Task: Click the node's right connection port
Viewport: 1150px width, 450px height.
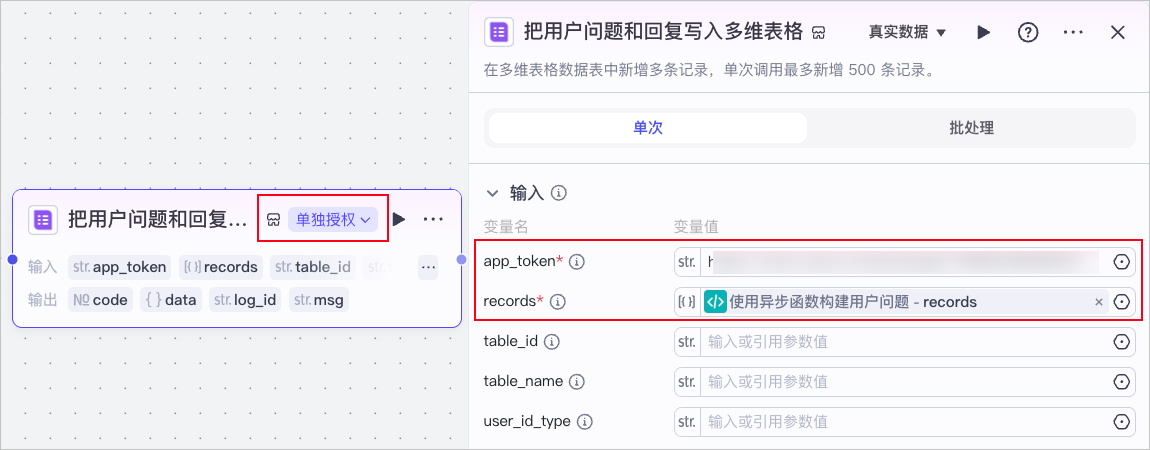Action: pos(461,259)
